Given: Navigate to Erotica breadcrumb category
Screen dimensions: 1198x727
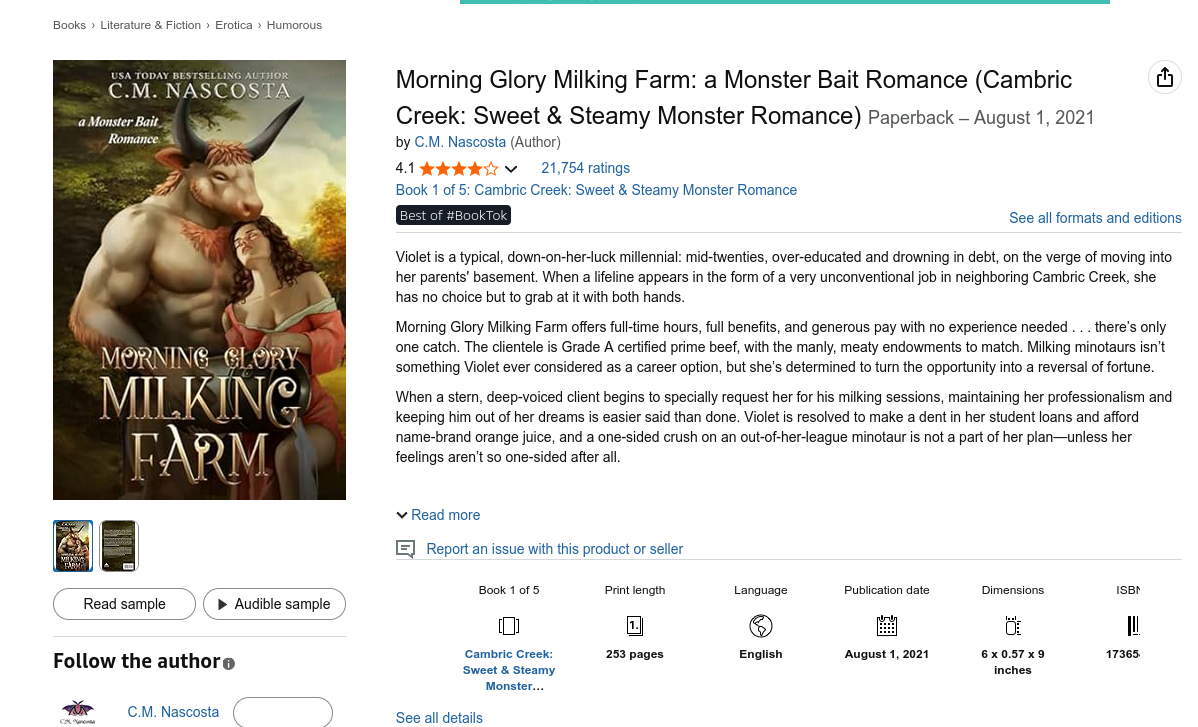Looking at the screenshot, I should (x=234, y=25).
